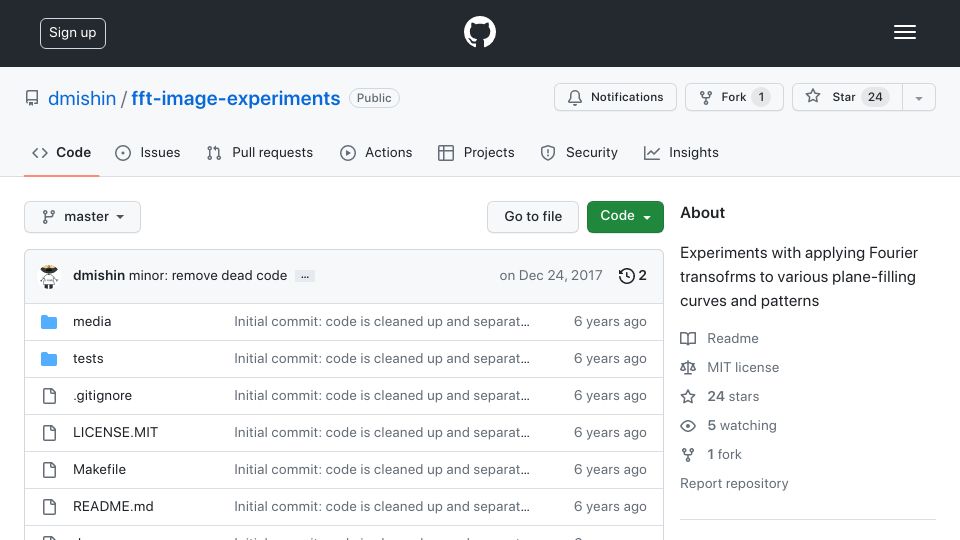The image size is (960, 540).
Task: Click dmishin author name in commit row
Action: point(99,276)
